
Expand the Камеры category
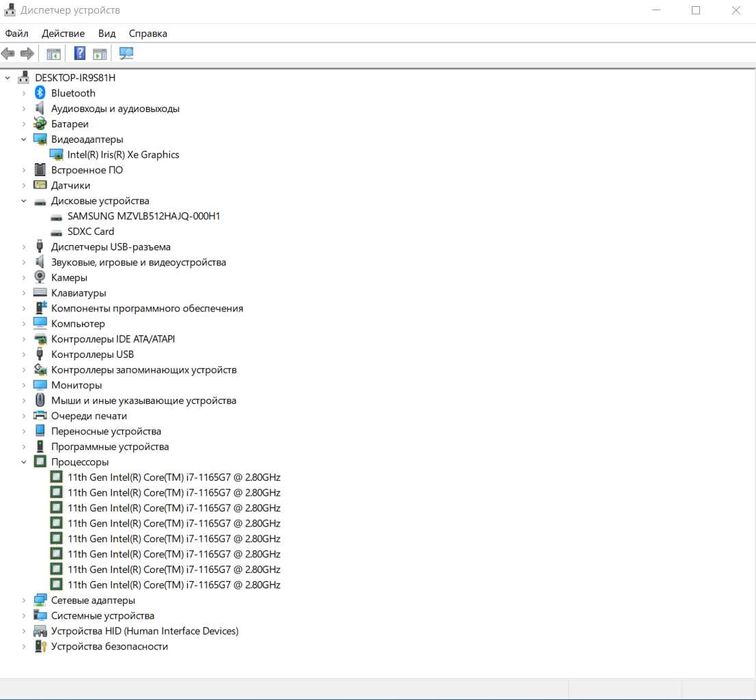pyautogui.click(x=24, y=278)
